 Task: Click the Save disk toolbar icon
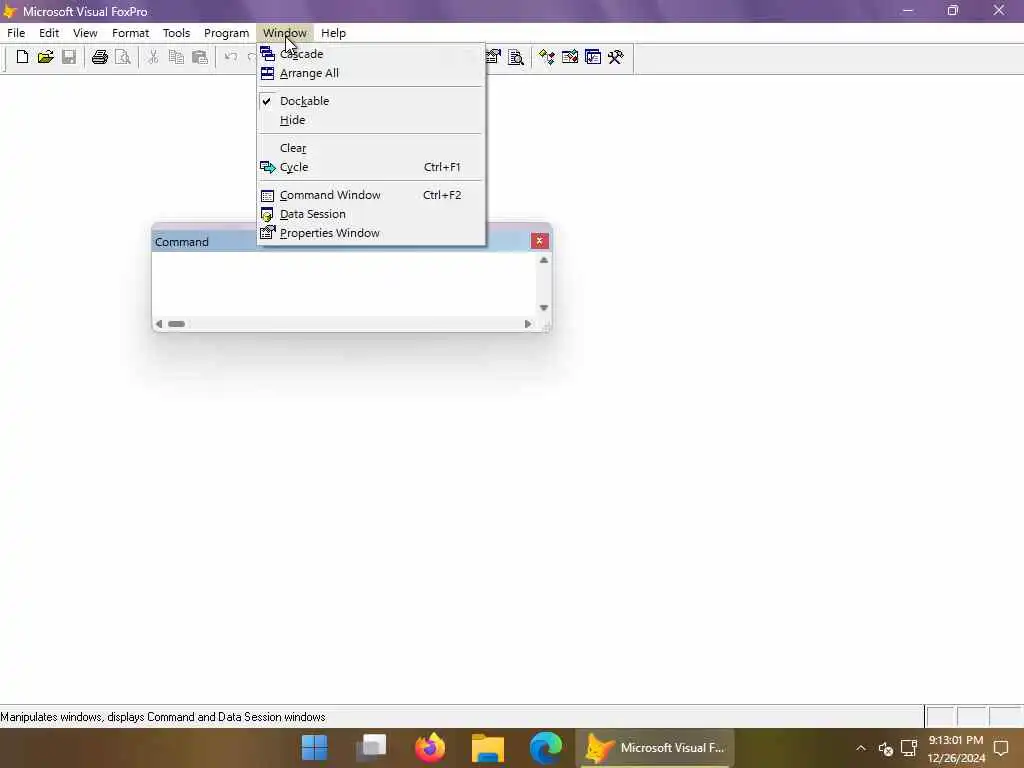[69, 57]
